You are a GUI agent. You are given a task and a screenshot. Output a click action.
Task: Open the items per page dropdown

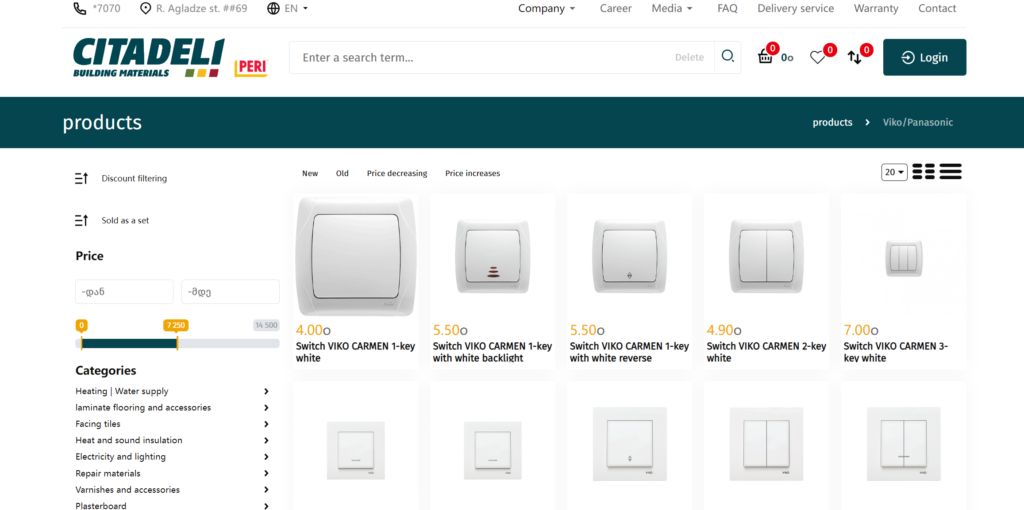click(x=894, y=172)
